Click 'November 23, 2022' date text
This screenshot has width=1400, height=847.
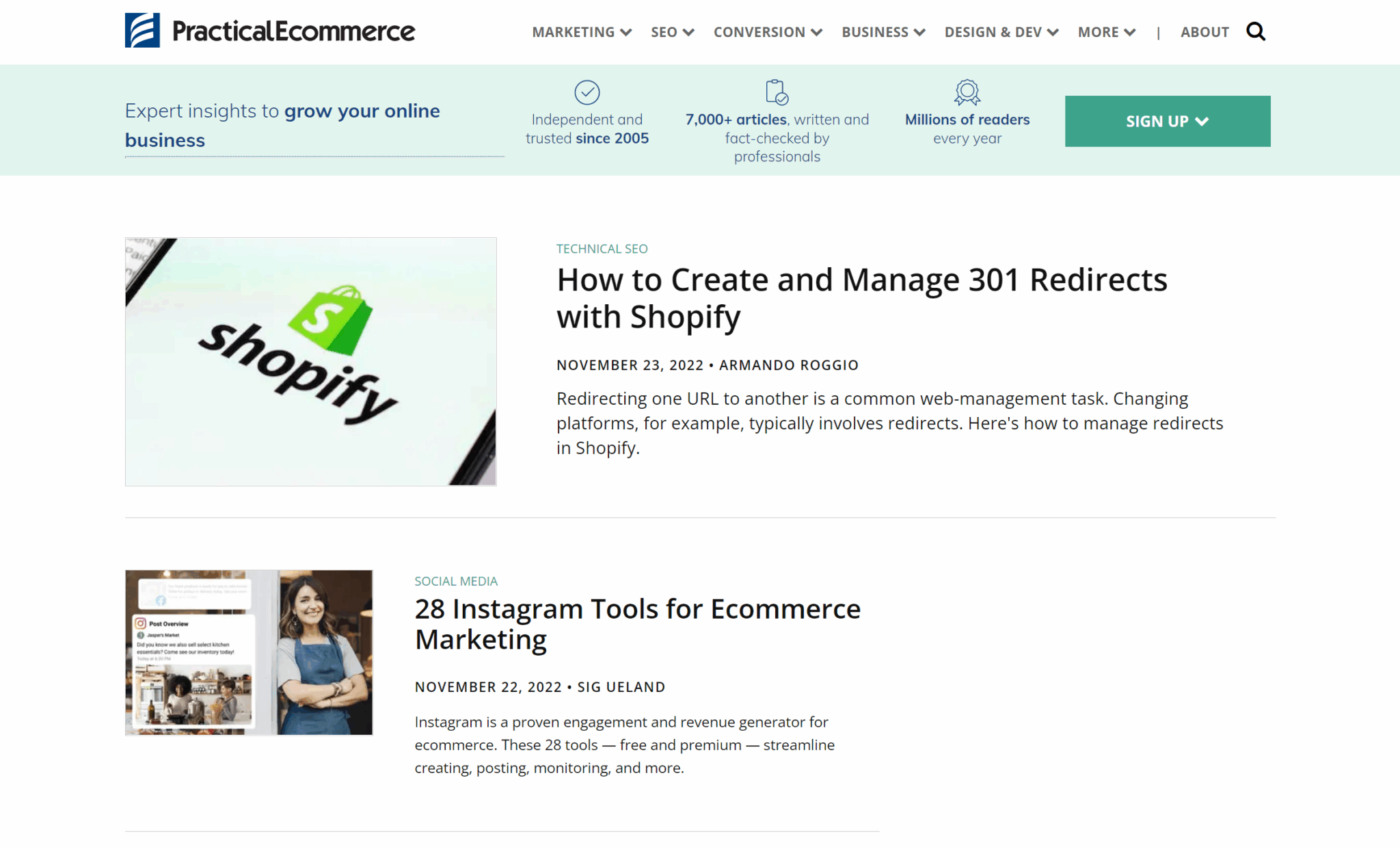(x=630, y=365)
